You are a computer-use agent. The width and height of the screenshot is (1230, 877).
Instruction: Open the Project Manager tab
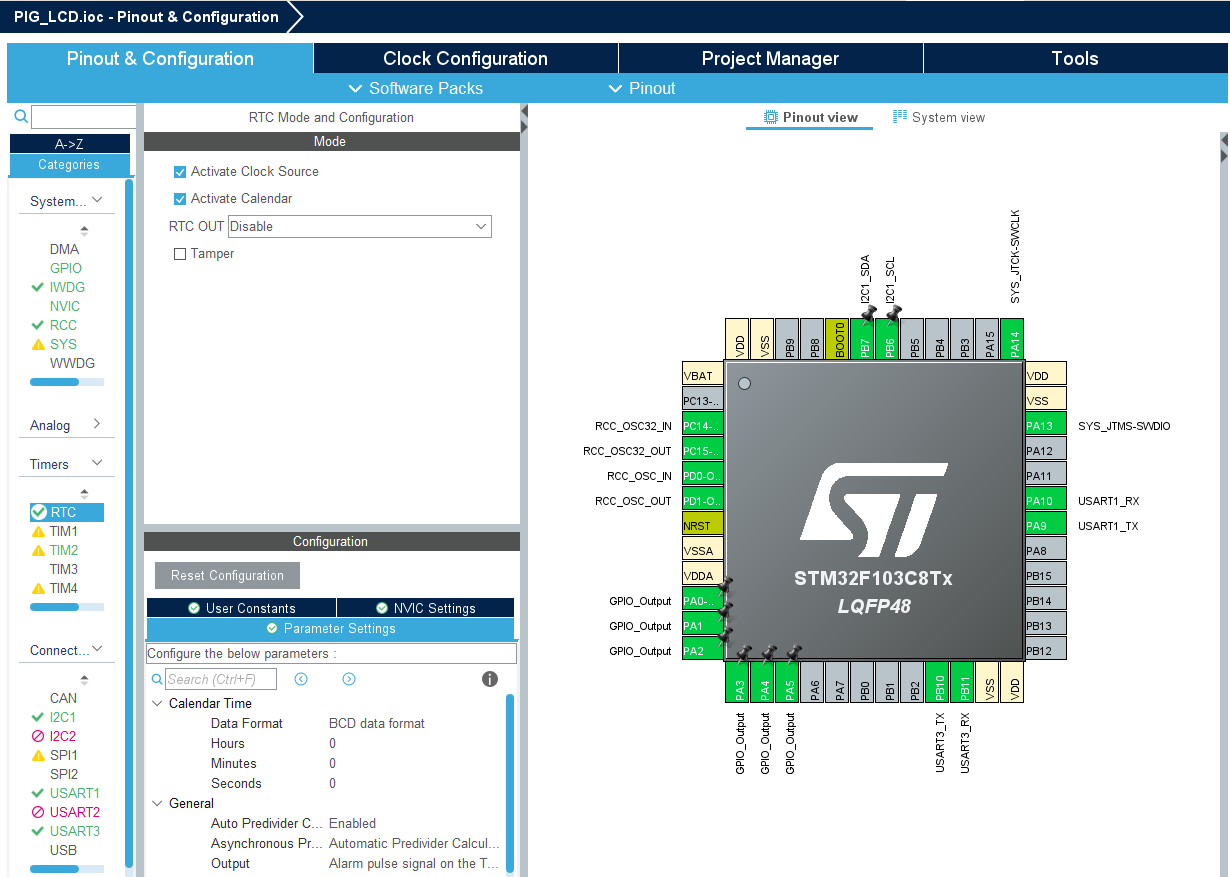pos(770,58)
